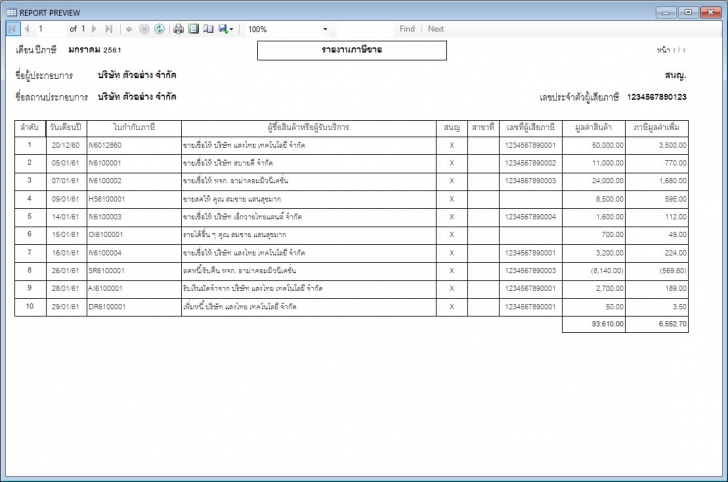Click invoice number IV6100002
This screenshot has height=482, width=728.
pos(105,181)
